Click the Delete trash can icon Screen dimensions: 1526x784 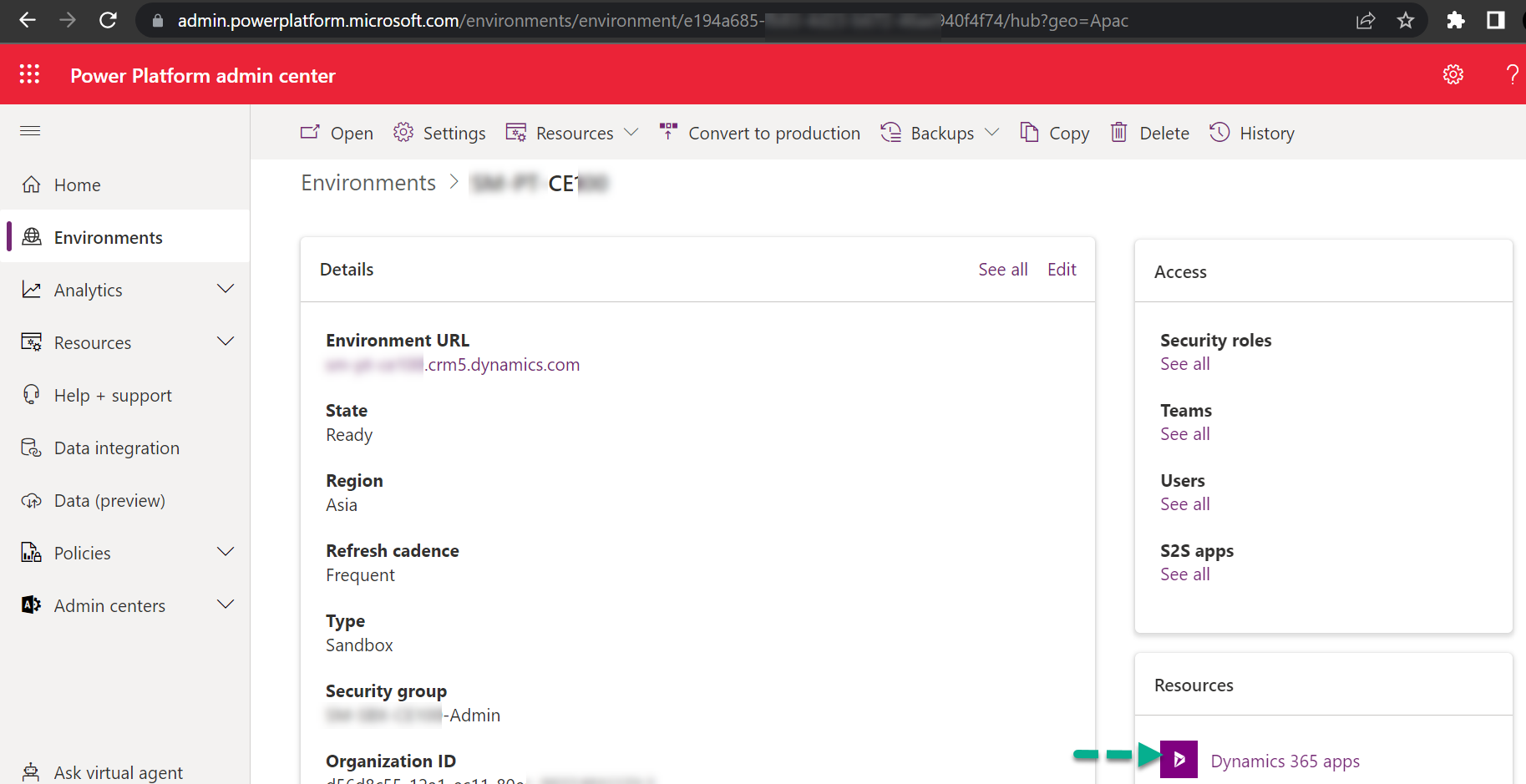pyautogui.click(x=1118, y=133)
